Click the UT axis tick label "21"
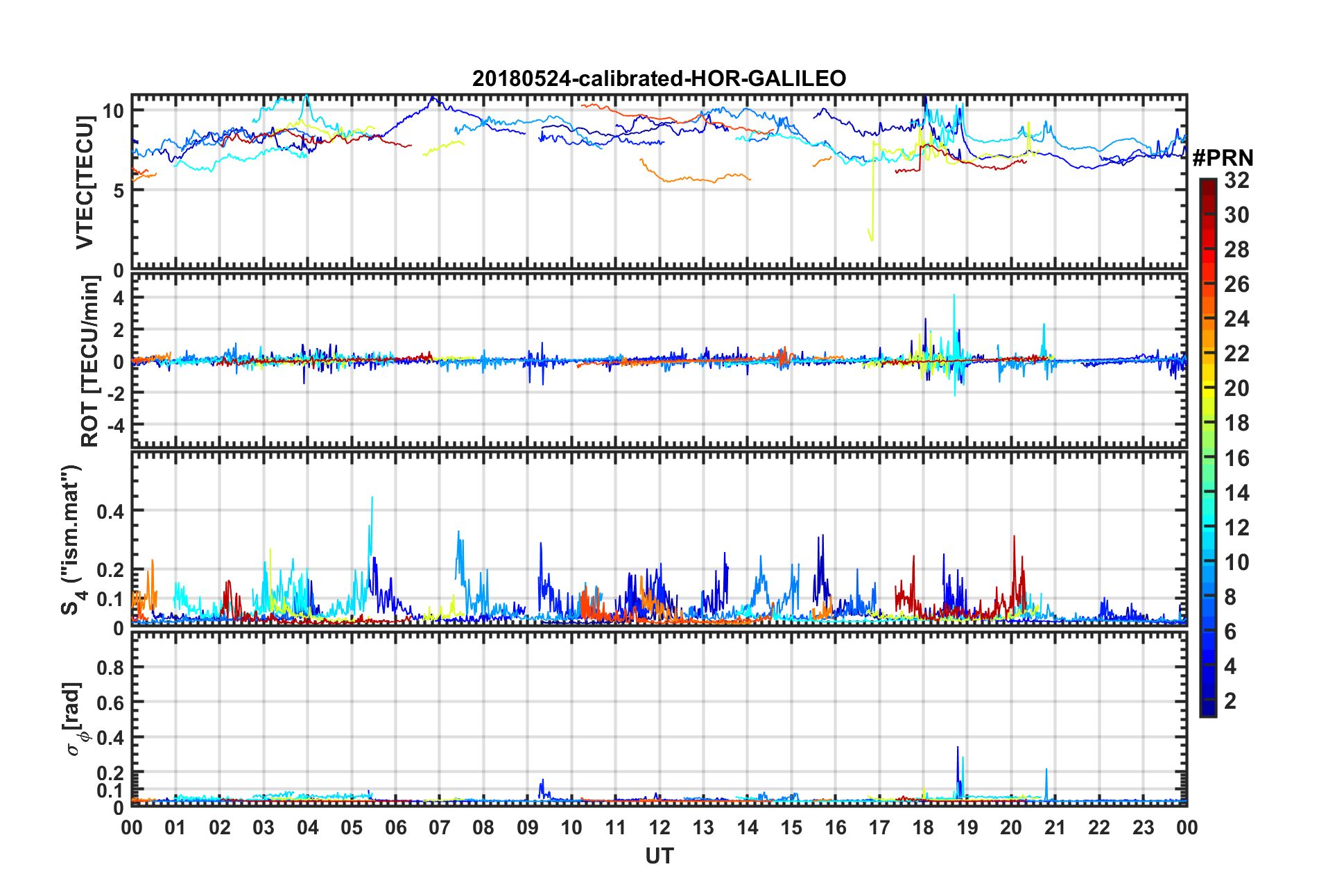 [1055, 828]
